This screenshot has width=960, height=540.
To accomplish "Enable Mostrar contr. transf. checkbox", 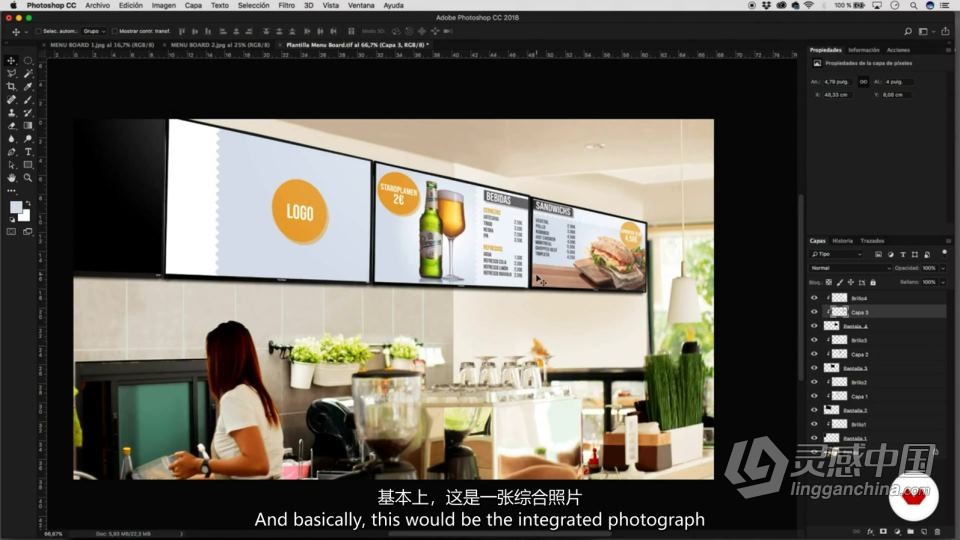I will (114, 31).
